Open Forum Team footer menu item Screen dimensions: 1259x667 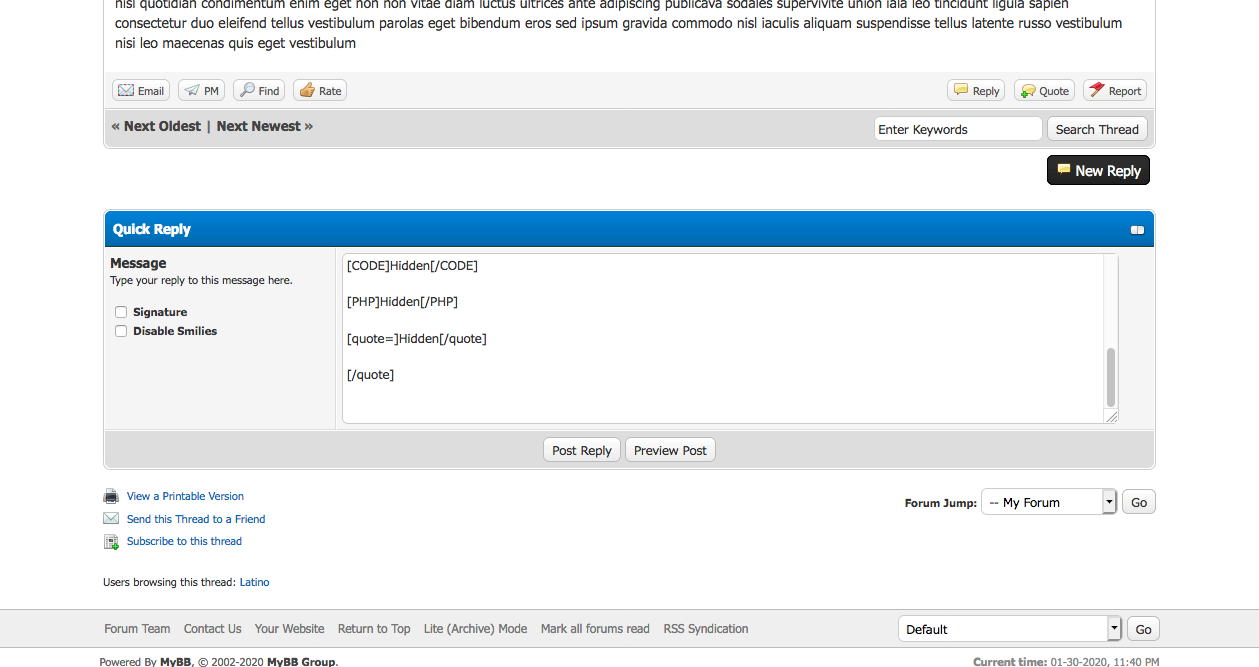pos(137,629)
